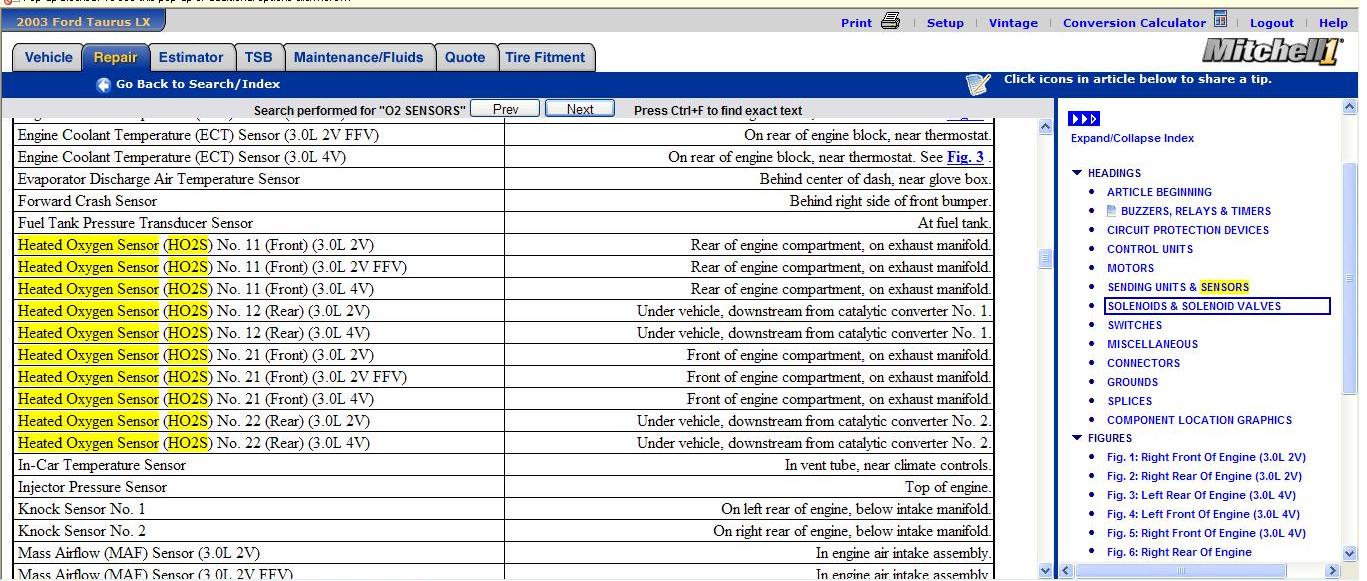The width and height of the screenshot is (1367, 581).
Task: Go to SPLICES heading
Action: tap(1129, 401)
